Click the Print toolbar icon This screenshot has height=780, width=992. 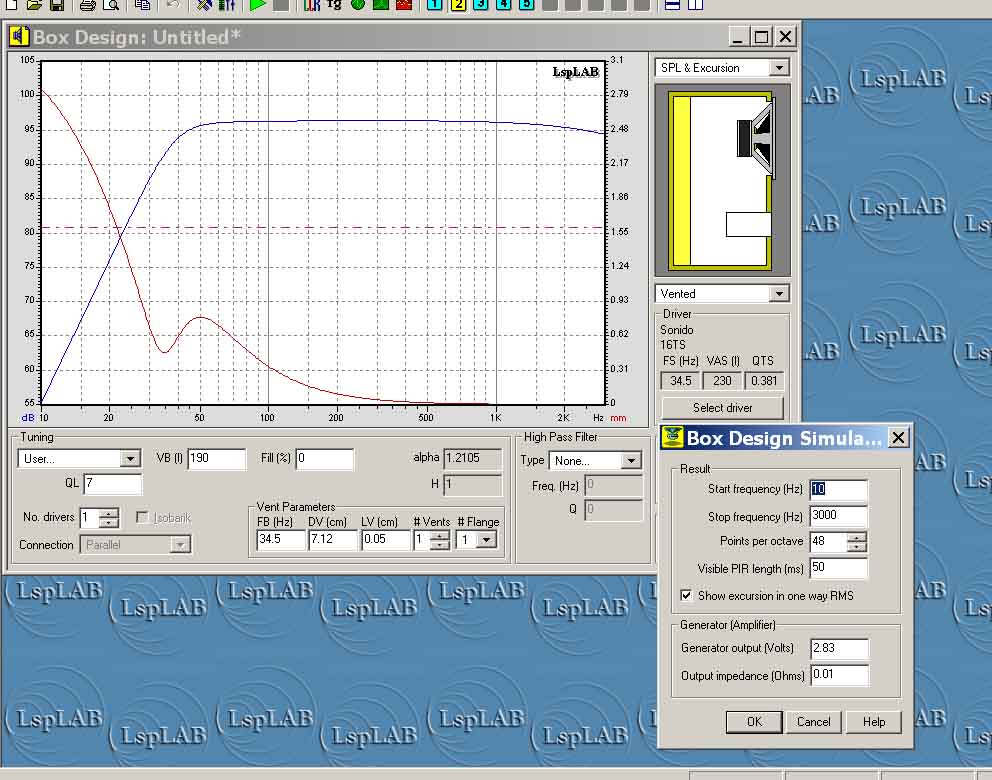click(x=88, y=5)
